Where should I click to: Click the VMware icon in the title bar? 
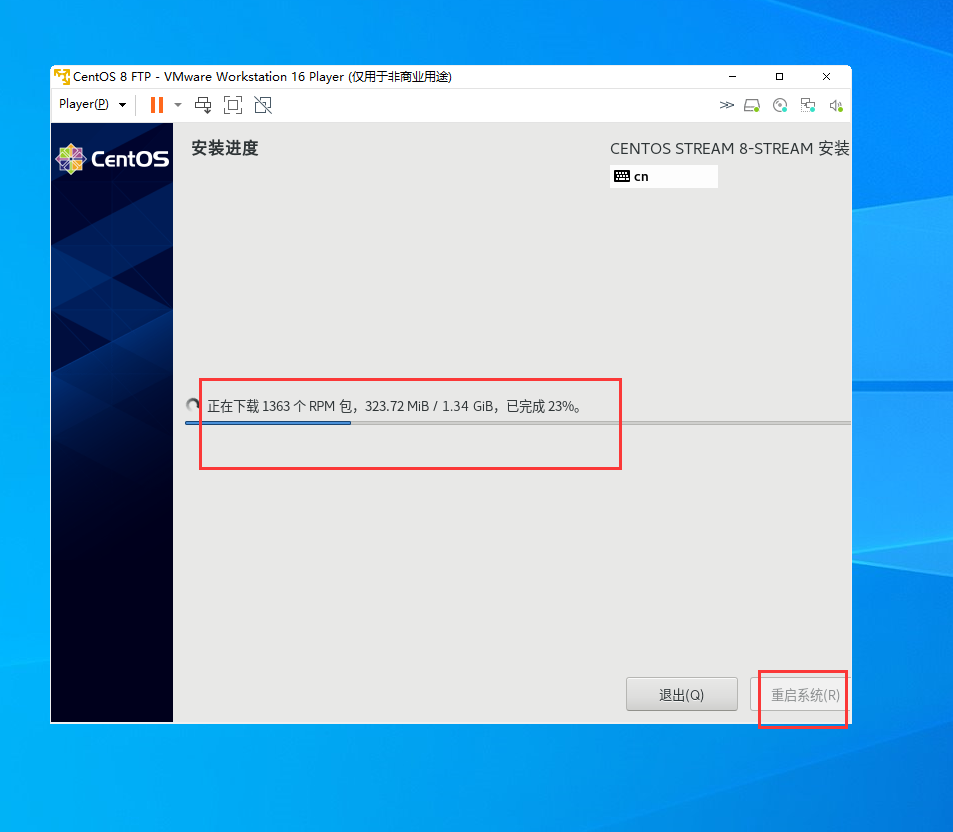[x=62, y=77]
